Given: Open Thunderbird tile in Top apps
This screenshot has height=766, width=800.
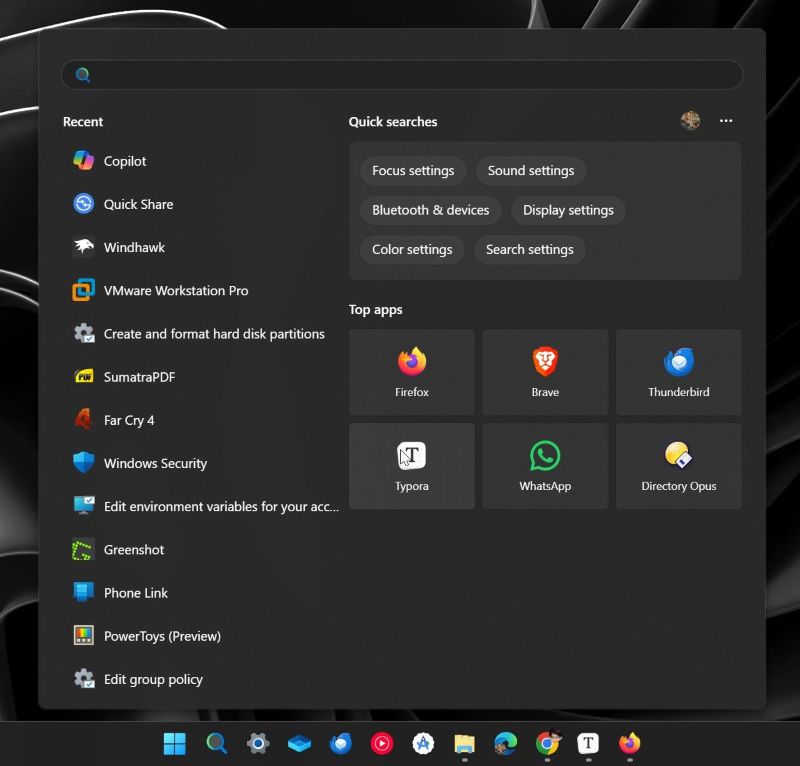Looking at the screenshot, I should (x=678, y=372).
